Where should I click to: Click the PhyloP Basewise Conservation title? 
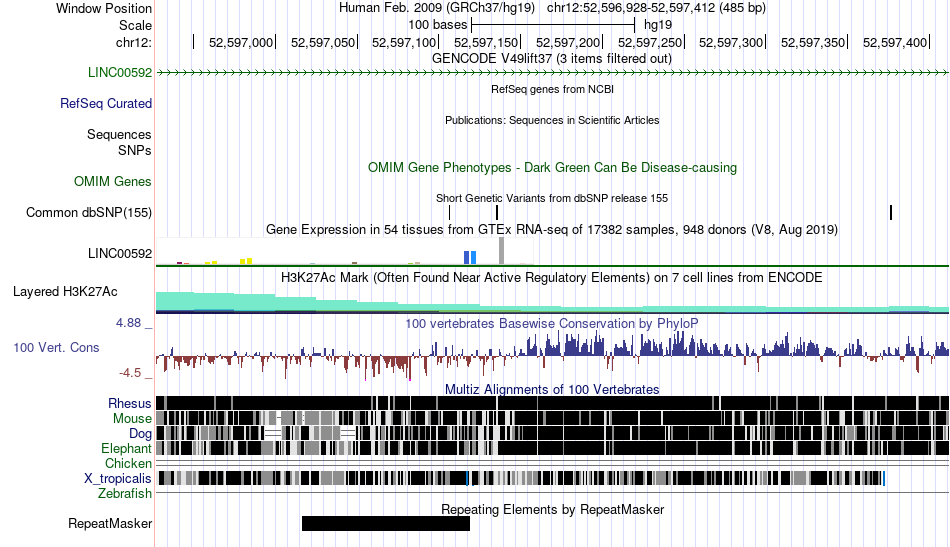(x=552, y=323)
